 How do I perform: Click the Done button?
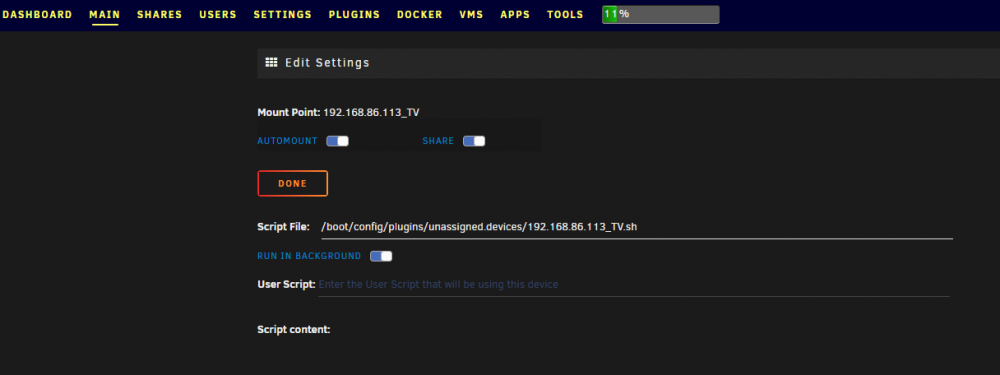pos(293,183)
